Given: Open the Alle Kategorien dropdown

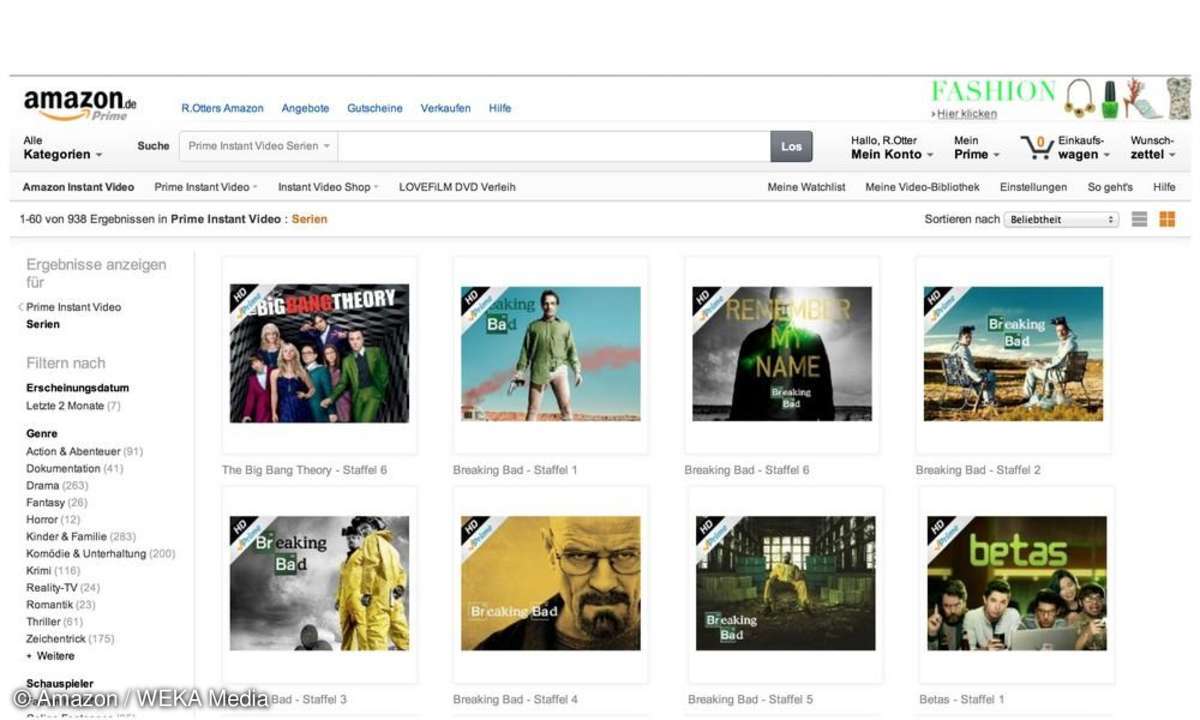Looking at the screenshot, I should tap(62, 148).
